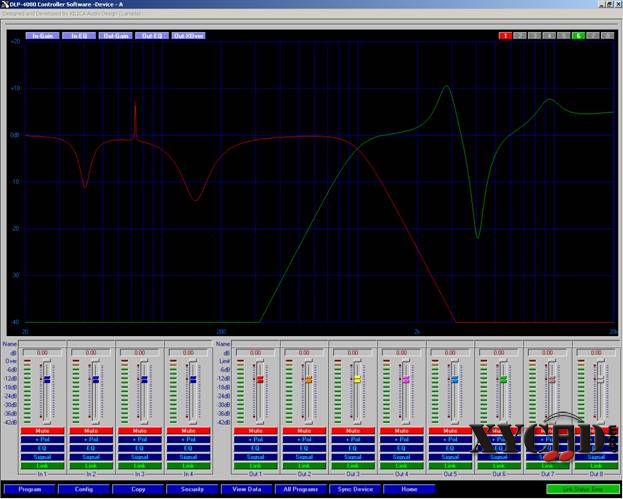
Task: Open EQ settings for In 4
Action: click(188, 448)
